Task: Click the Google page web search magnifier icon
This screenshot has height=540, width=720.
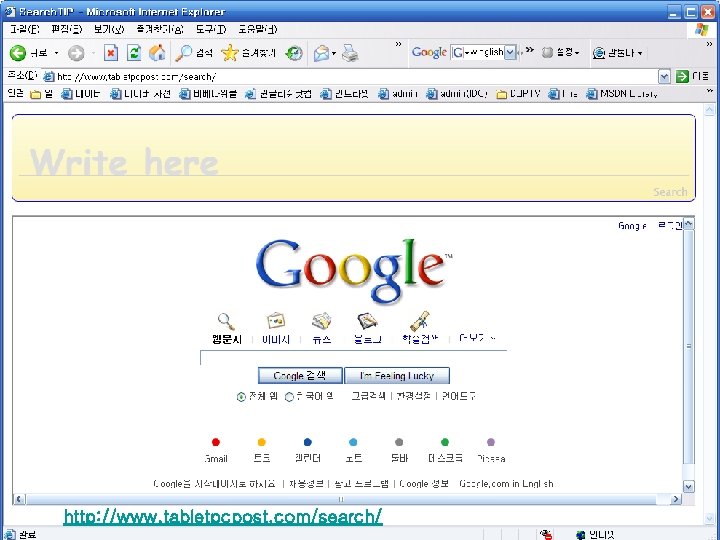Action: pyautogui.click(x=226, y=321)
